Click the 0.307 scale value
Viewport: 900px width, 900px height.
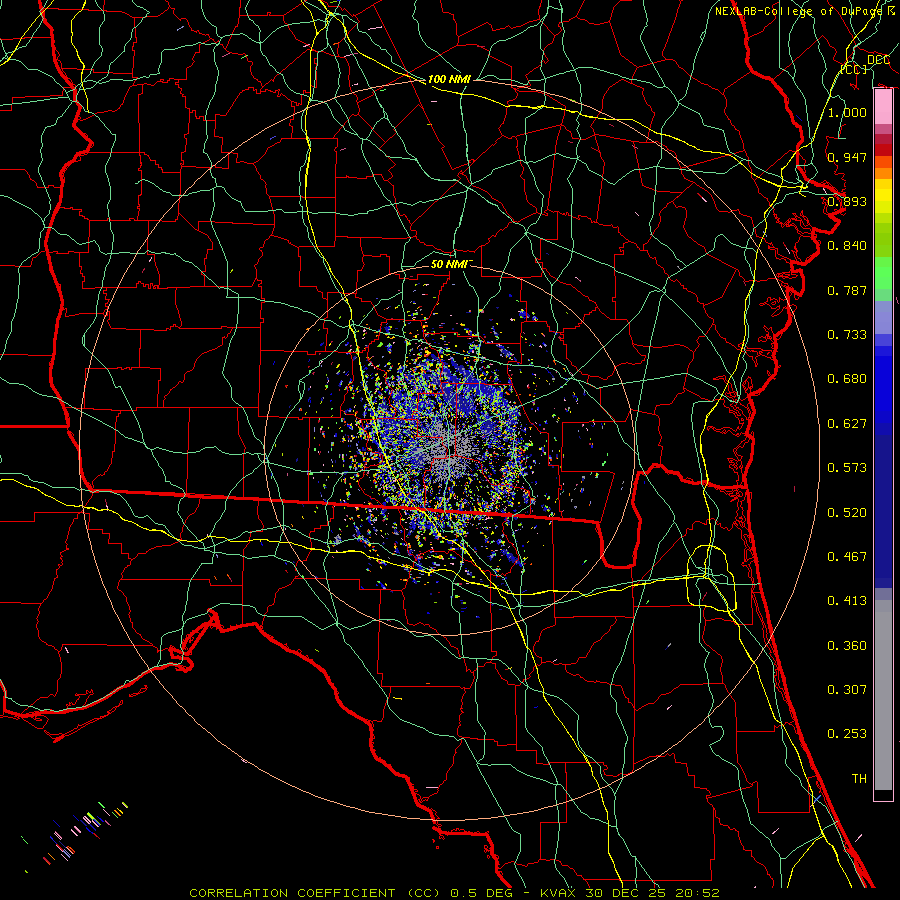(x=847, y=689)
